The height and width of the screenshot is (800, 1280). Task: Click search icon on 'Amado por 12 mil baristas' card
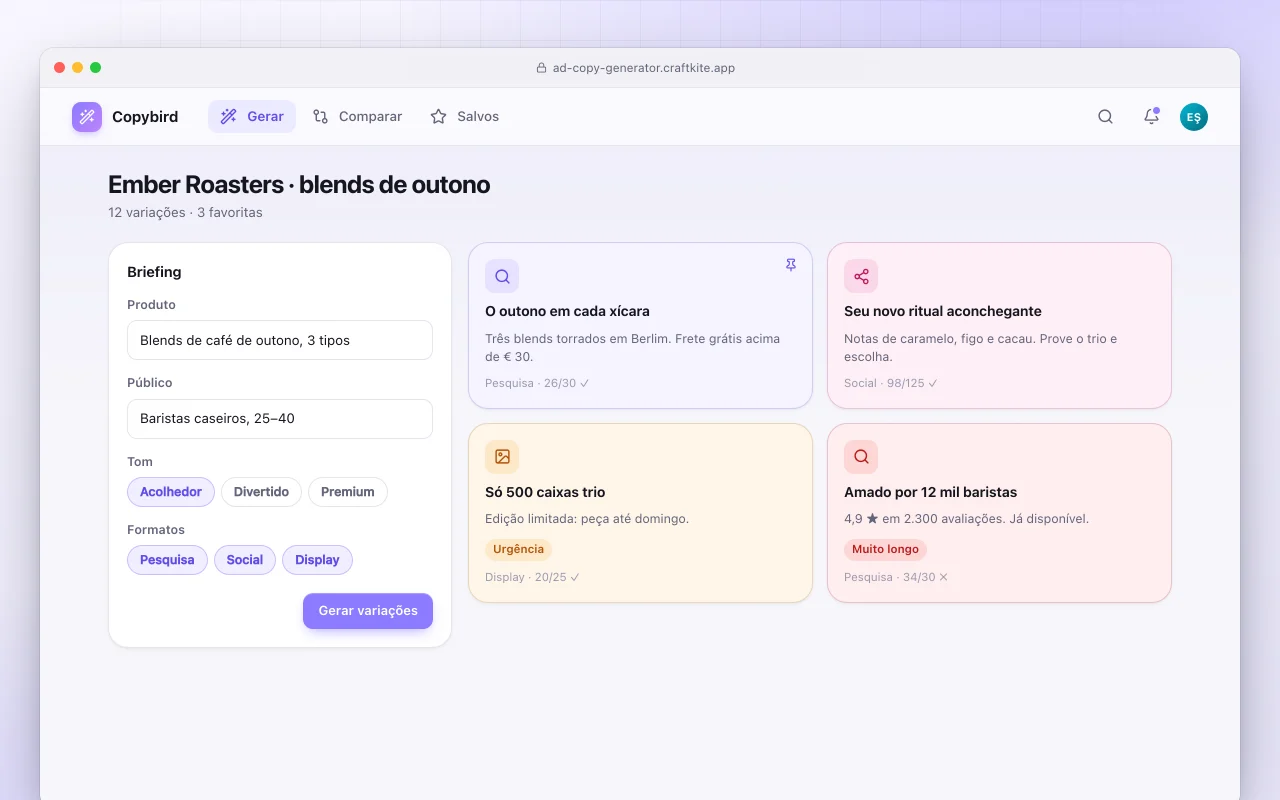point(861,457)
